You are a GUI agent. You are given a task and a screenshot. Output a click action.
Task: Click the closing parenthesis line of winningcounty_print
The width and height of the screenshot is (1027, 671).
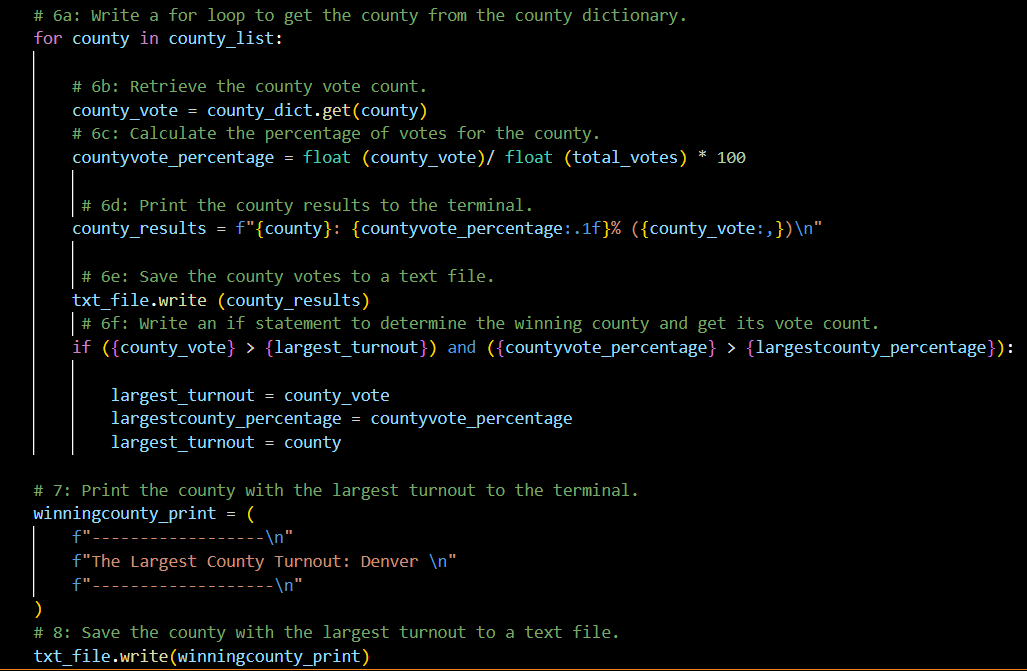click(x=38, y=609)
